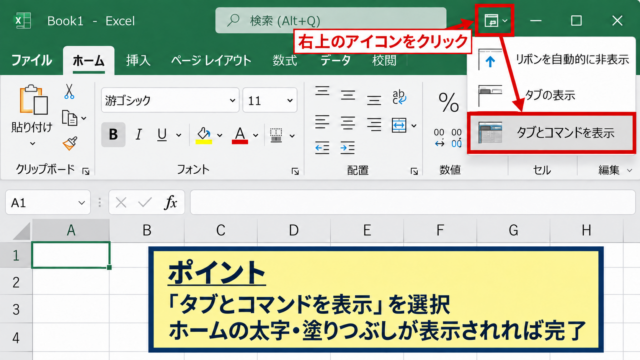Open the font name dropdown 游ゴシック
Viewport: 640px width, 360px height.
pyautogui.click(x=232, y=100)
